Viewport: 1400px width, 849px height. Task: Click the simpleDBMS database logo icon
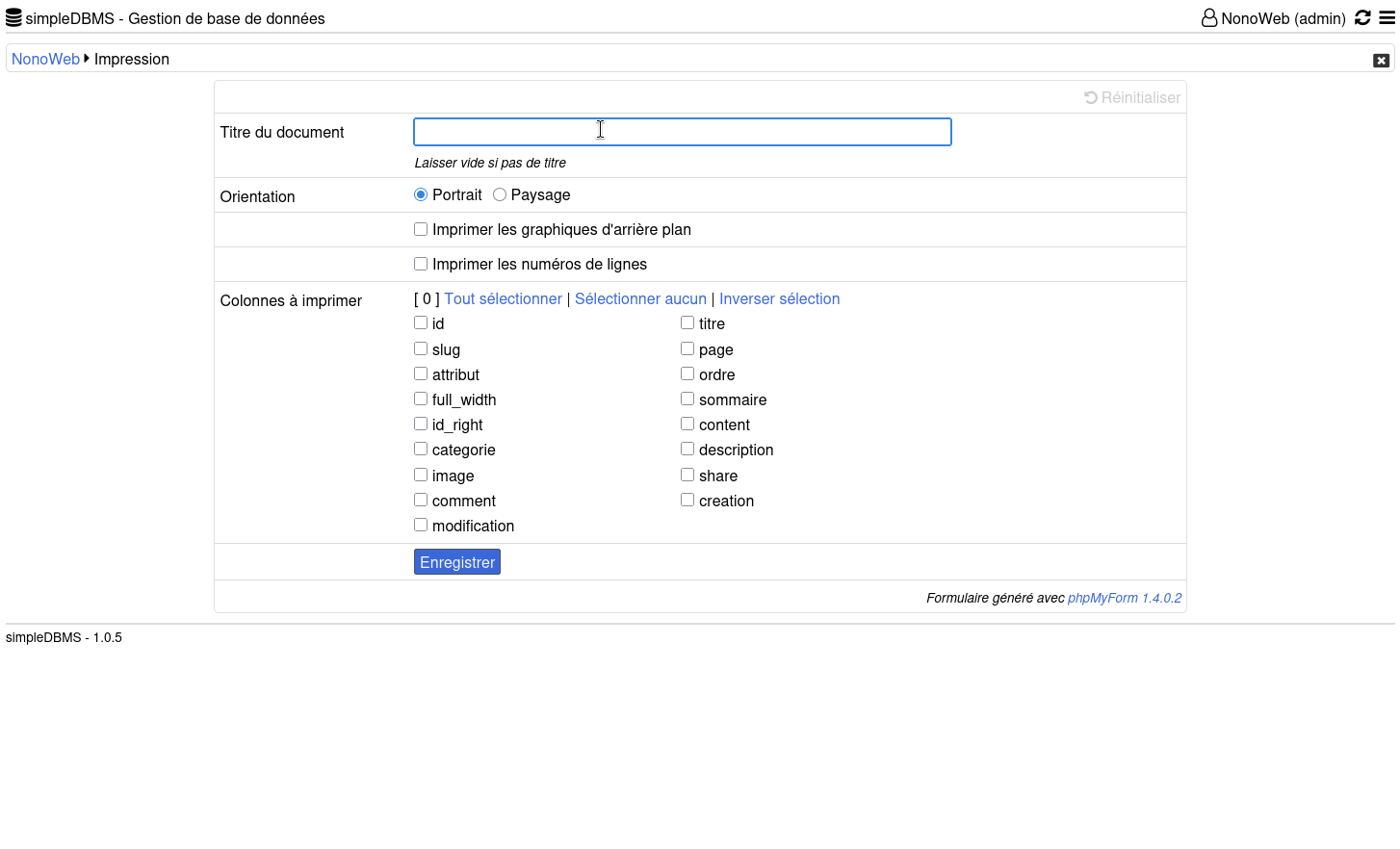13,17
